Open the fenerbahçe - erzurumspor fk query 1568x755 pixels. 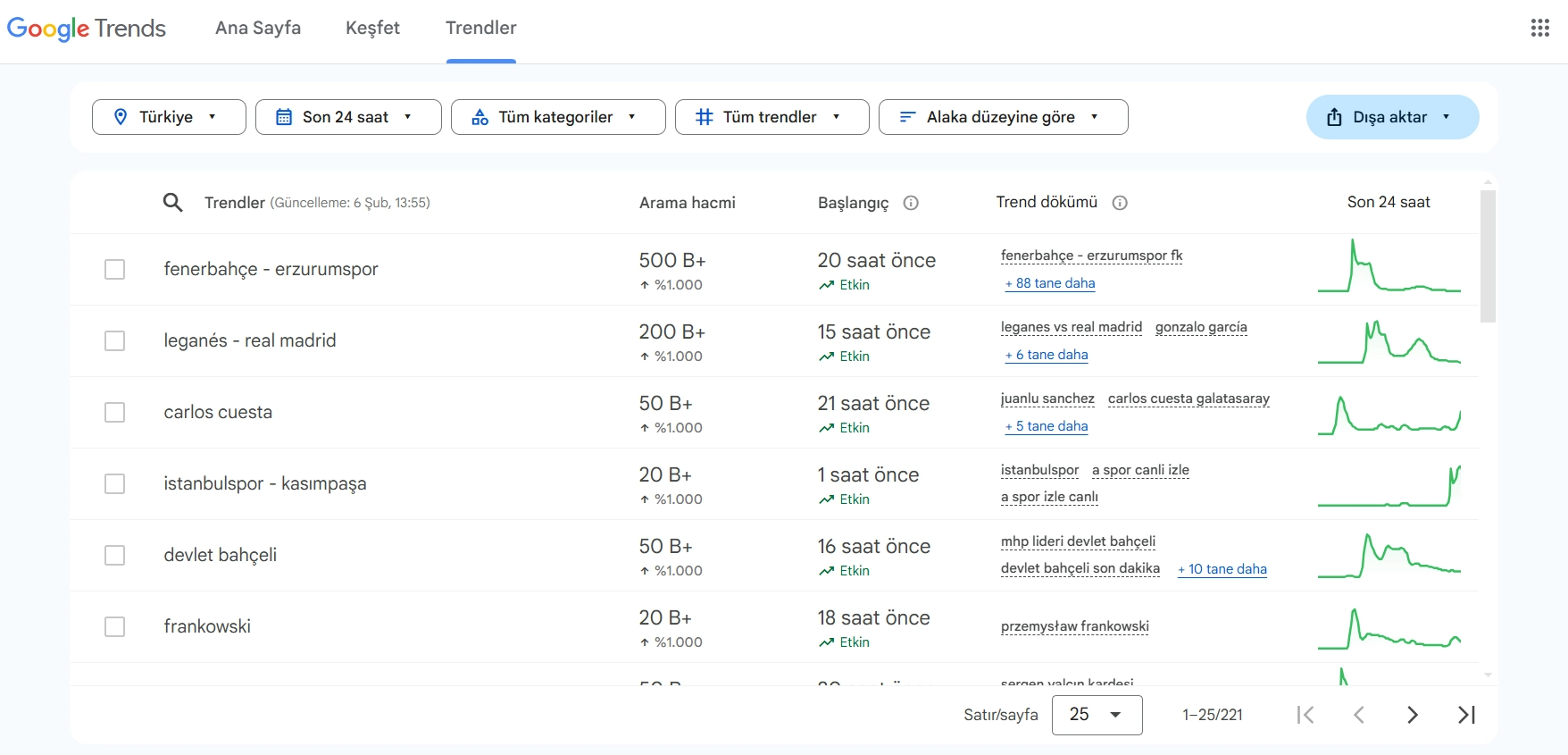coord(1092,256)
